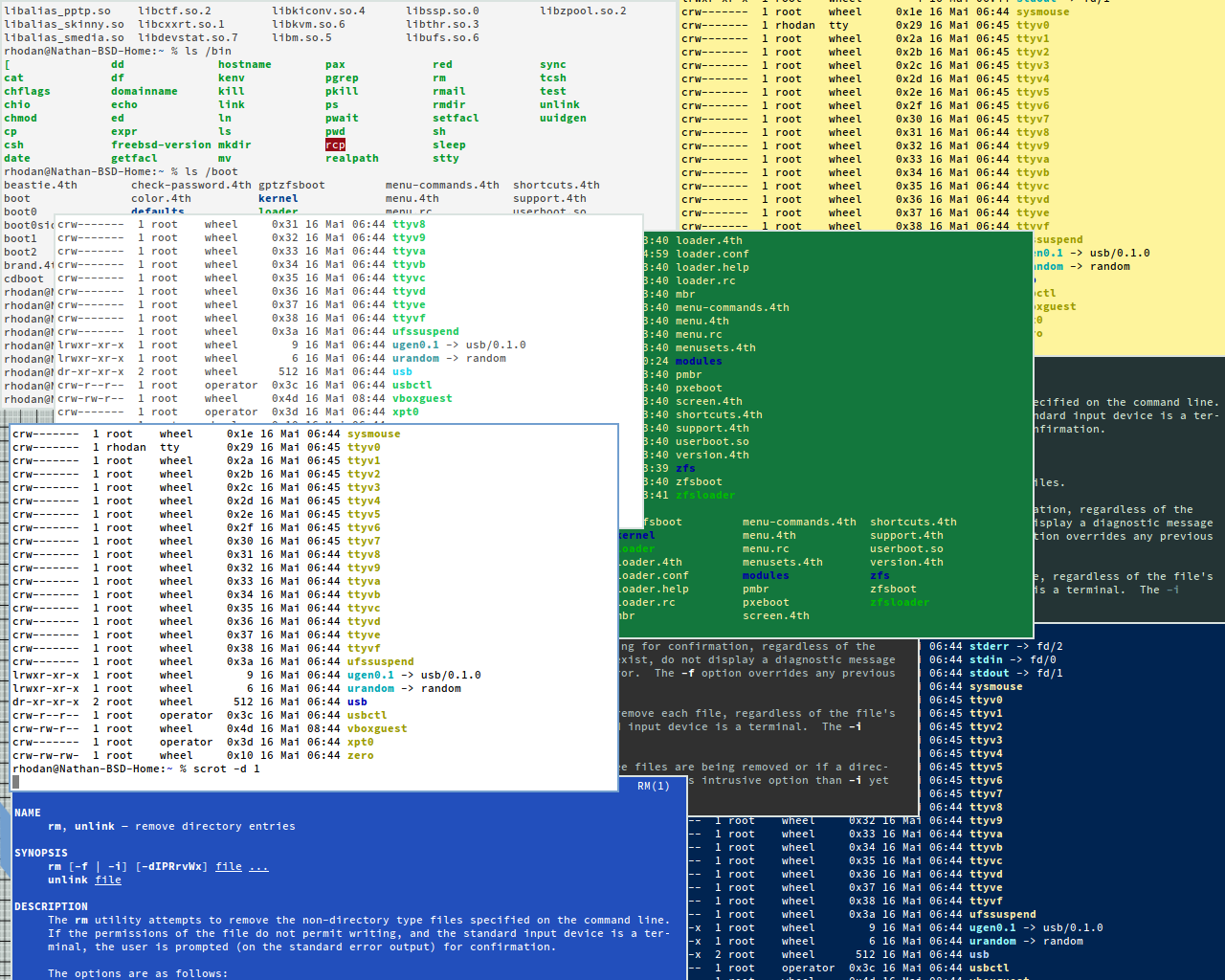Click underlined file argument after unlink

108,880
